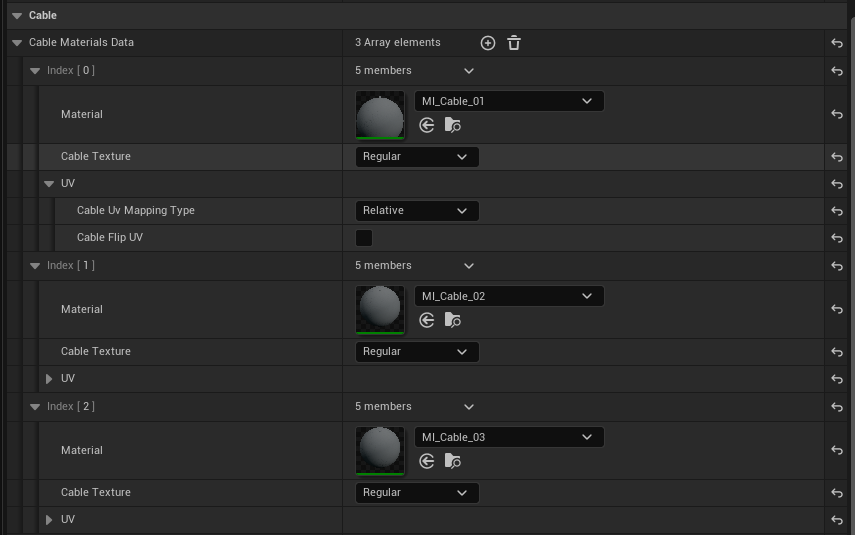Viewport: 855px width, 535px height.
Task: Collapse the Cable category section
Action: (x=17, y=16)
